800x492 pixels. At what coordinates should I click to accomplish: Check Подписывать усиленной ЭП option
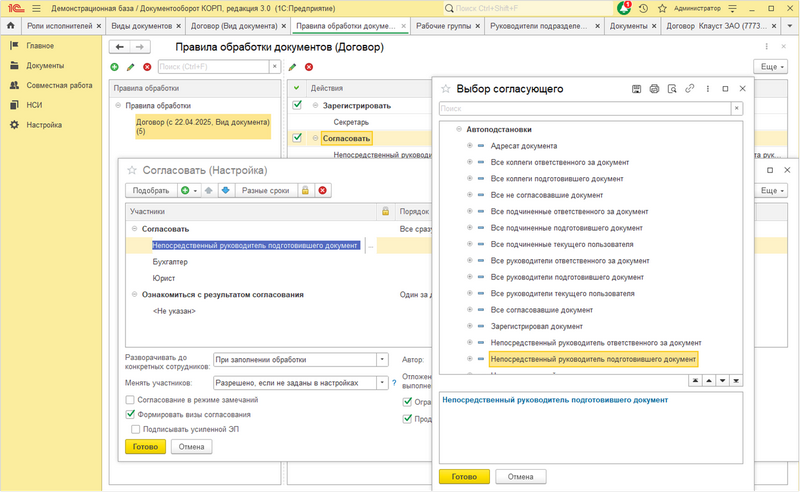click(x=130, y=428)
